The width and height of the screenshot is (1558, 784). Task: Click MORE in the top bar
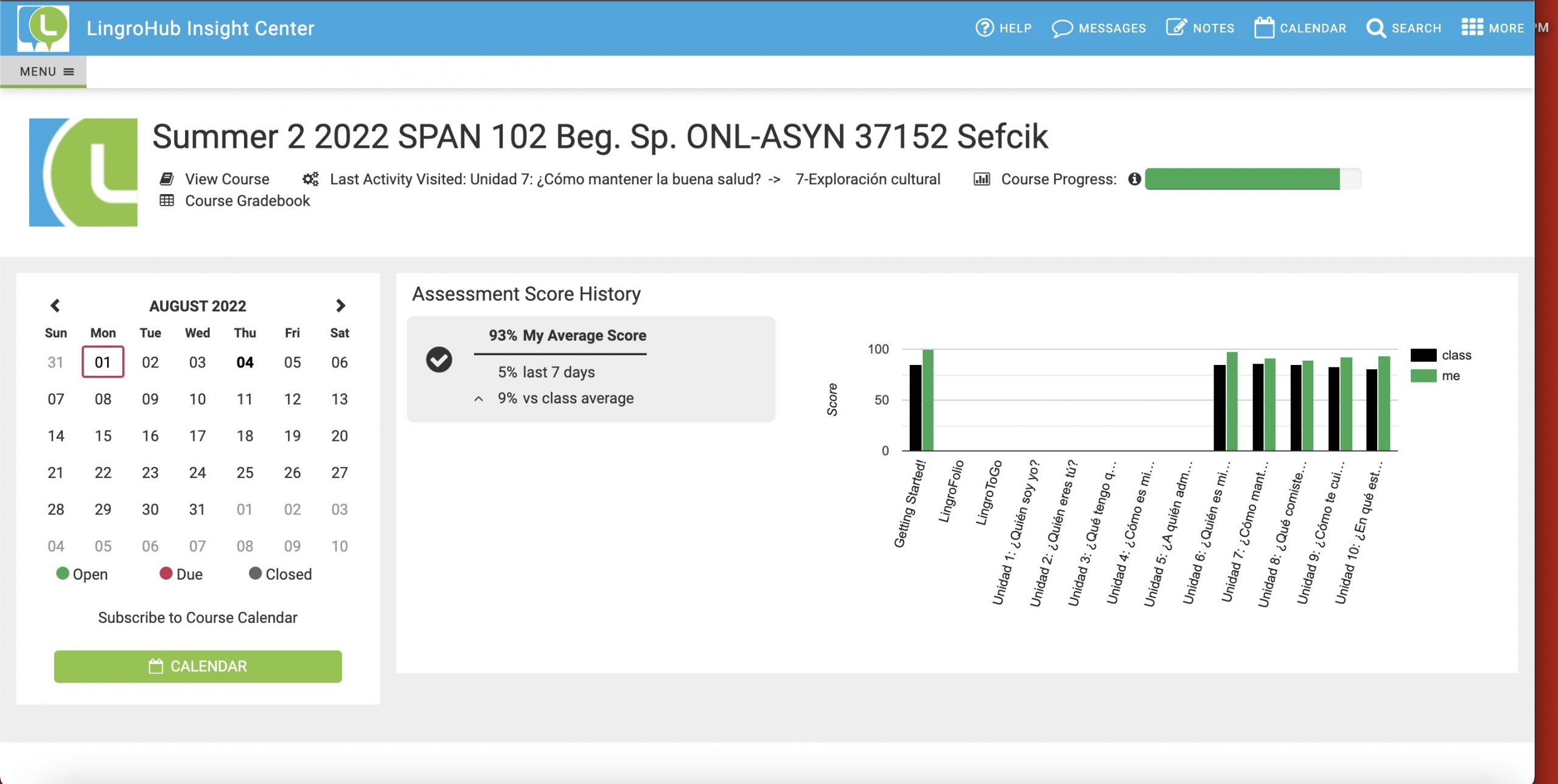tap(1506, 28)
